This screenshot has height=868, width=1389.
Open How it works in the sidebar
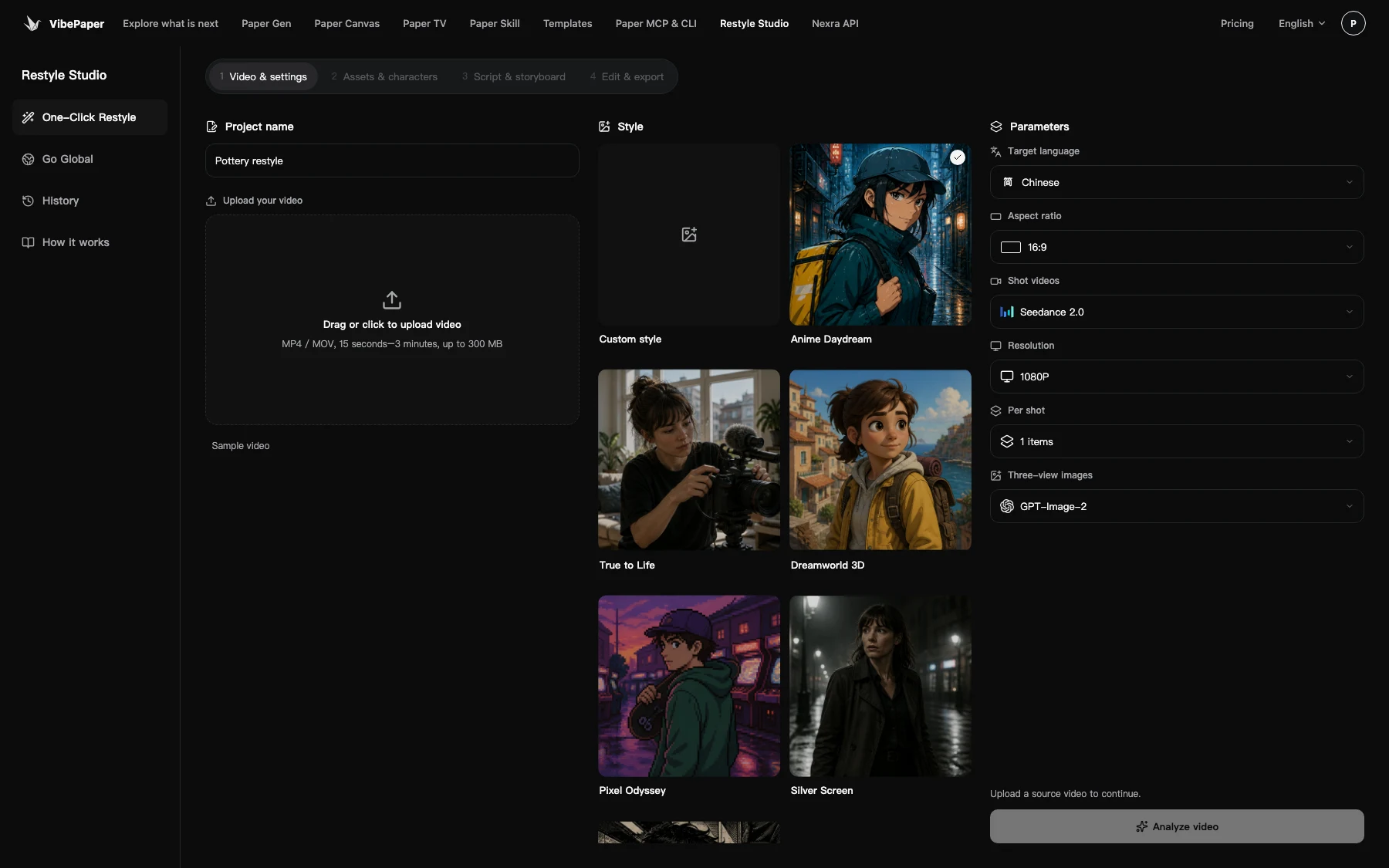click(90, 242)
